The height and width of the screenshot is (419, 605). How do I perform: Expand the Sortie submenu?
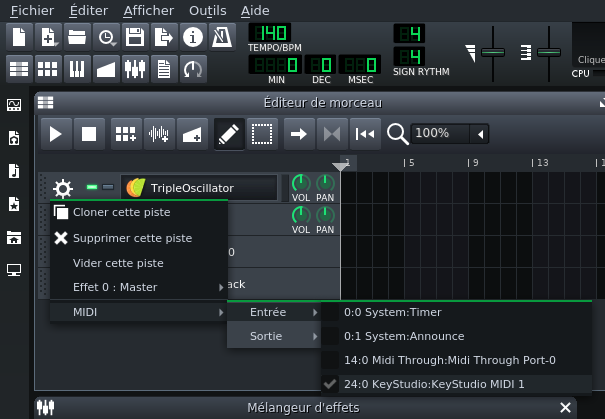274,336
